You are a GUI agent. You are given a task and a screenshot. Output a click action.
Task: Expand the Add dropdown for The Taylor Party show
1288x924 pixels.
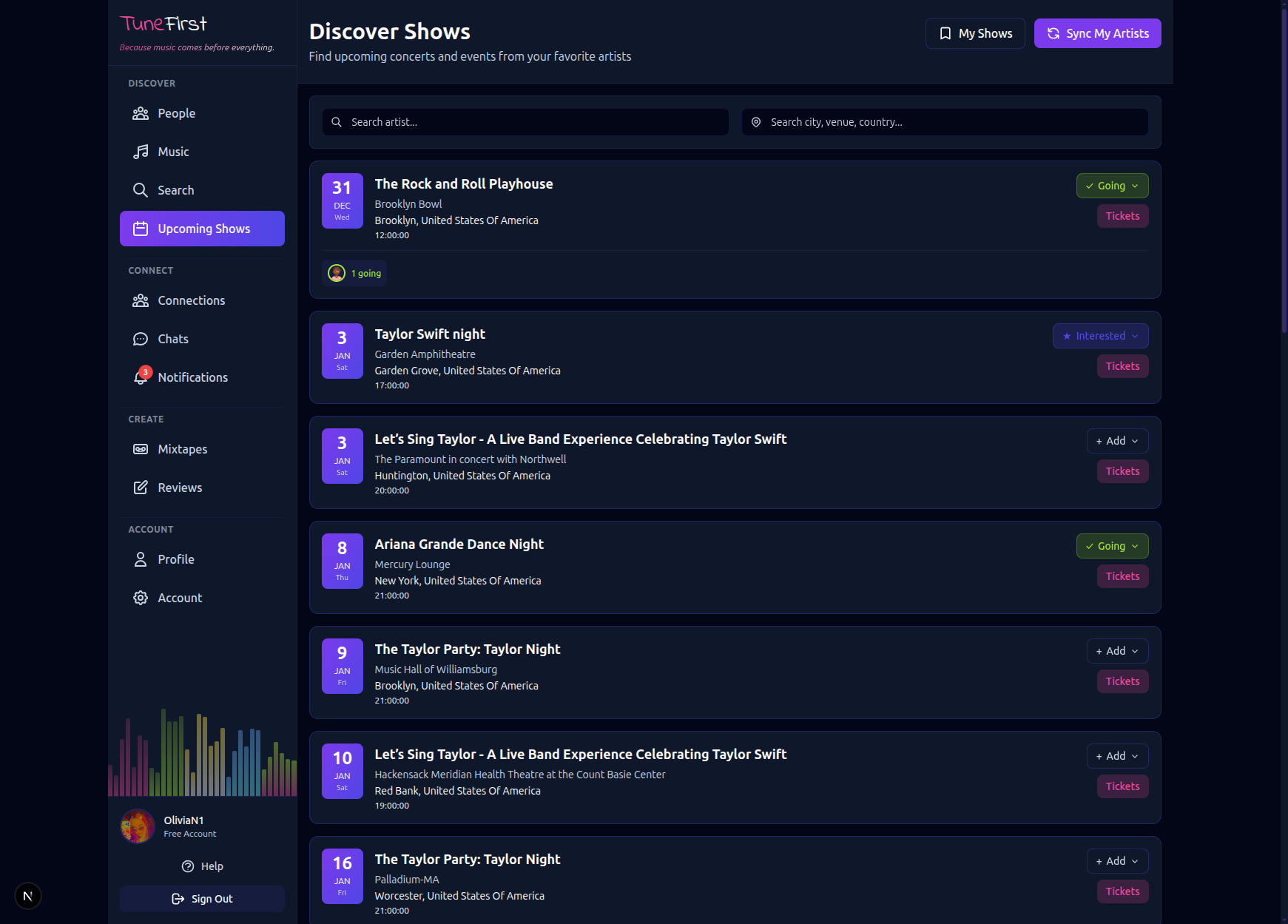pyautogui.click(x=1117, y=651)
